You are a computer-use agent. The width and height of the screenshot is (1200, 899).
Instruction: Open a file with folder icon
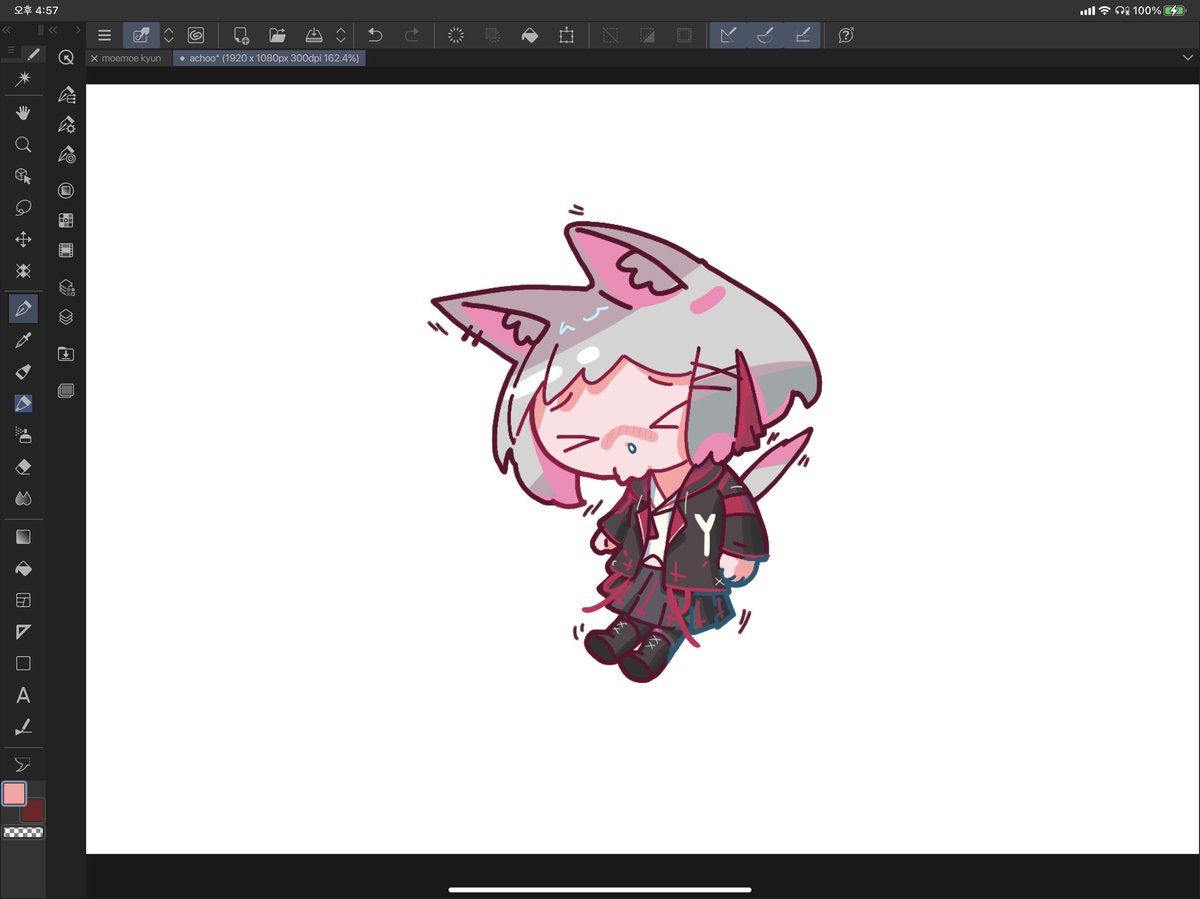[278, 35]
